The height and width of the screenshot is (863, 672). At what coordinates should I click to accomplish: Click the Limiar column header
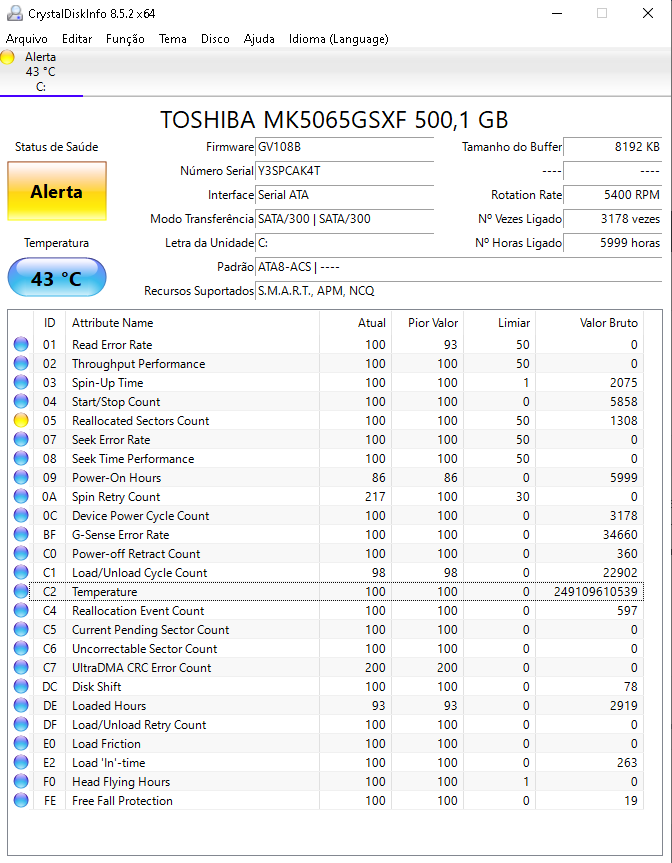tap(499, 323)
